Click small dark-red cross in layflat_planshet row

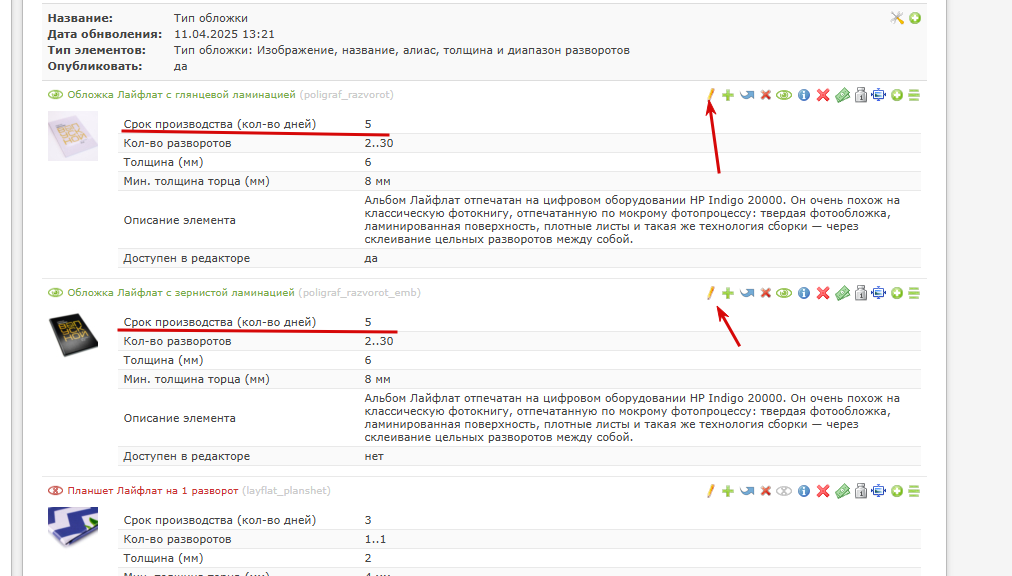coord(765,491)
